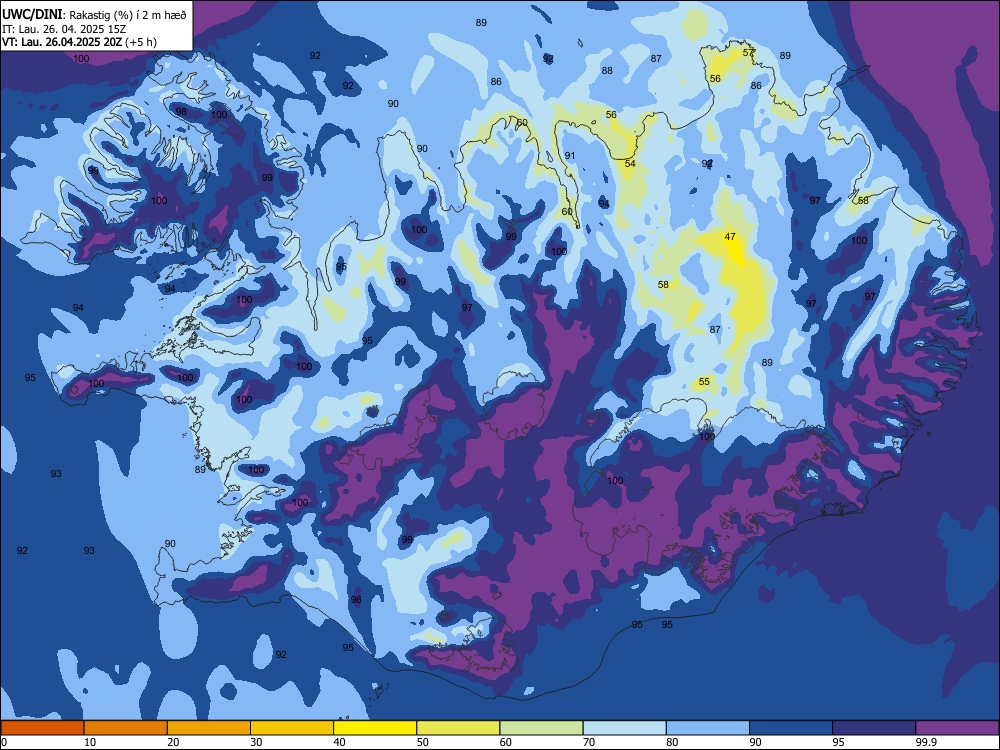Viewport: 1000px width, 750px height.
Task: Click the dark orange 0–10 legend swatch
Action: pyautogui.click(x=42, y=728)
